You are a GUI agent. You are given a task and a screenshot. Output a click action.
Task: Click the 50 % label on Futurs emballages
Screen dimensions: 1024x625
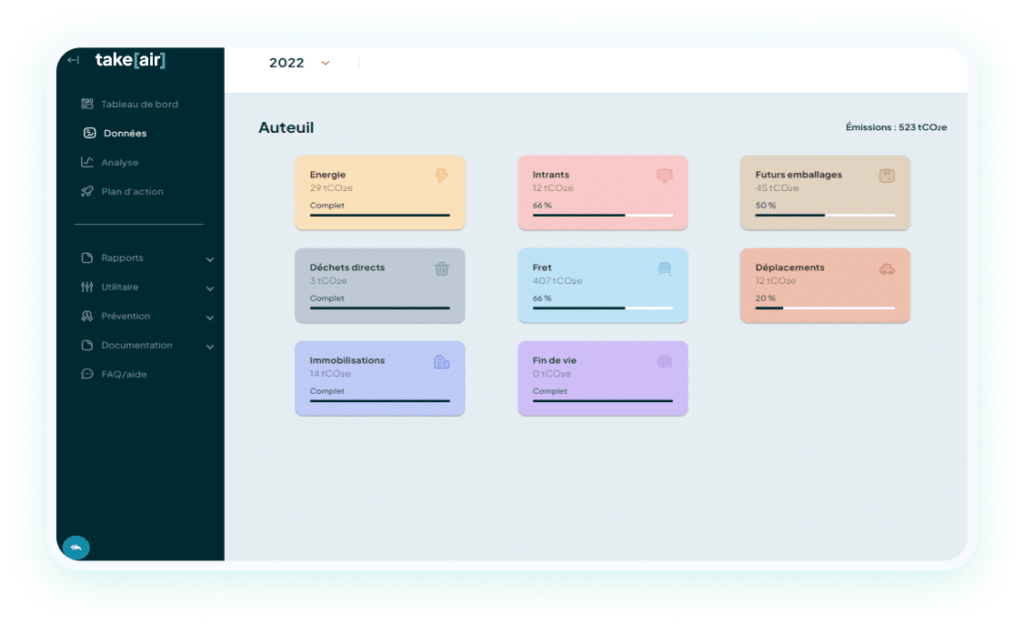click(x=765, y=205)
